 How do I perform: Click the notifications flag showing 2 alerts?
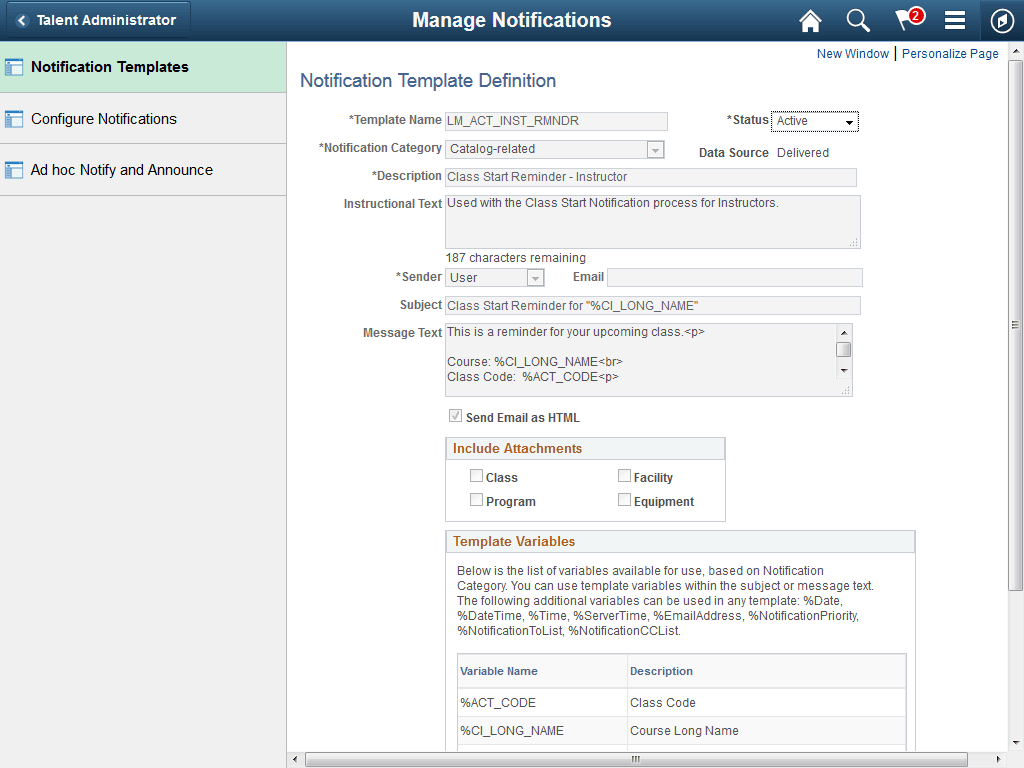point(906,20)
